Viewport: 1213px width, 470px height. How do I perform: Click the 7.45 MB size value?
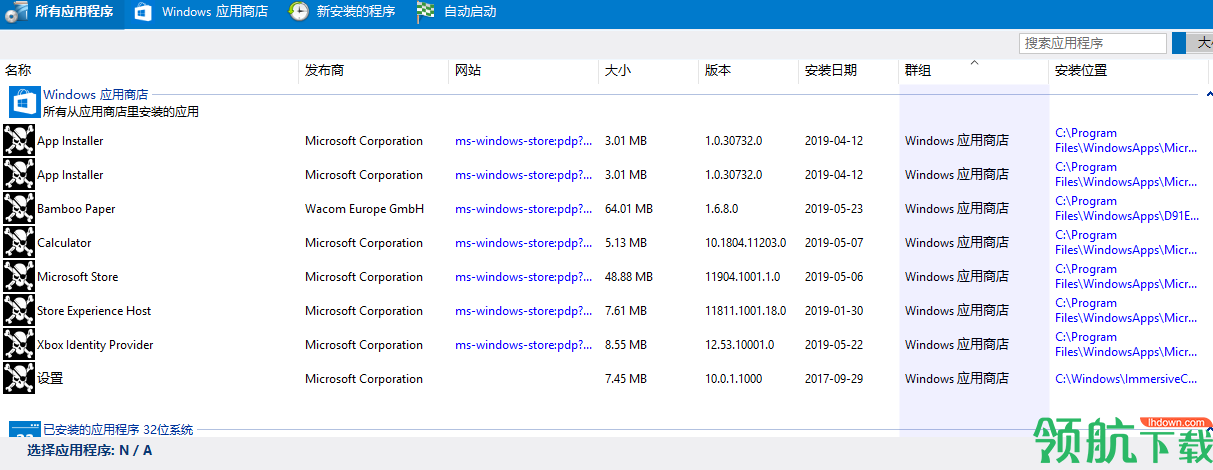[x=626, y=379]
